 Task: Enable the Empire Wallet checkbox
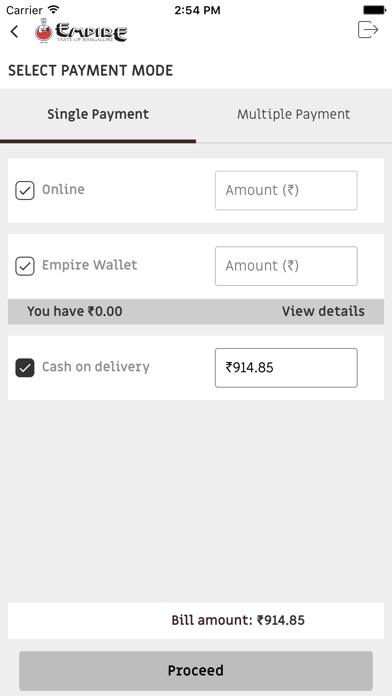25,266
